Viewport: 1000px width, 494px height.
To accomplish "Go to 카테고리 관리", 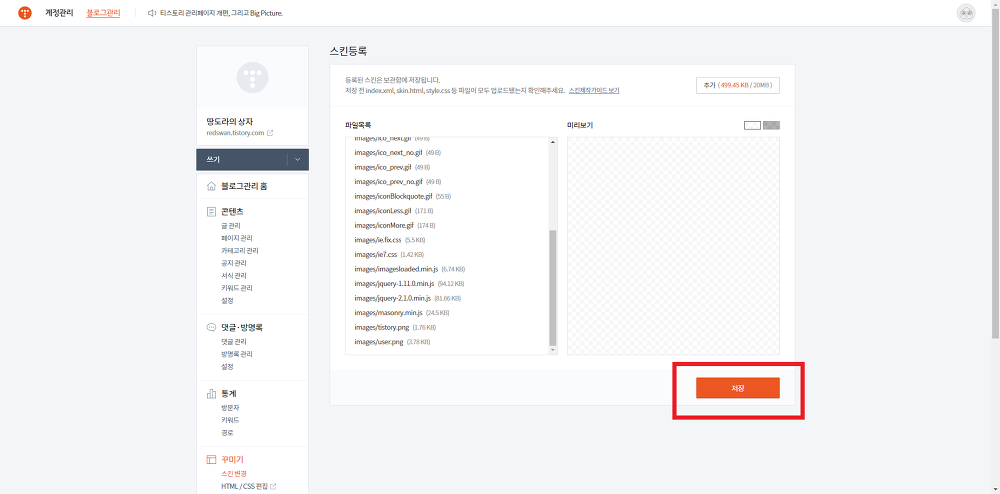I will (x=239, y=251).
